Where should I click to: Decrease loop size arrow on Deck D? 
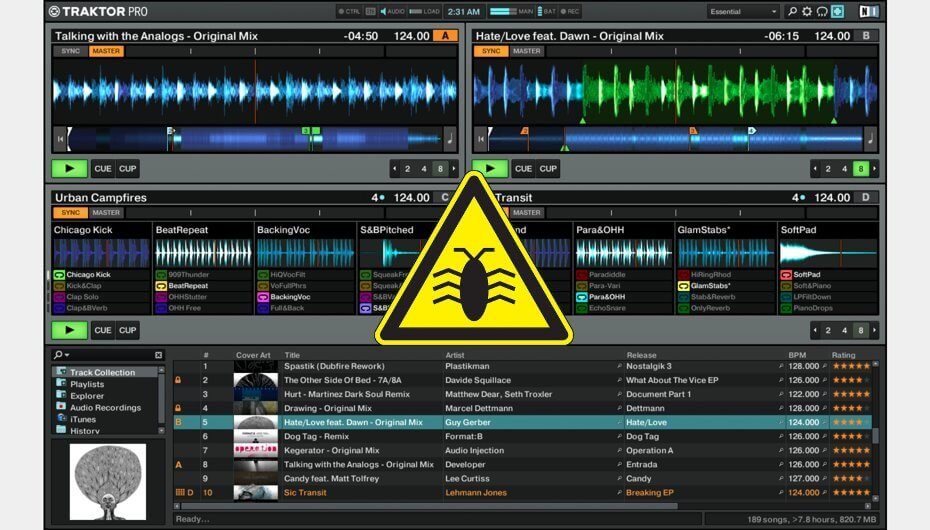(x=815, y=330)
